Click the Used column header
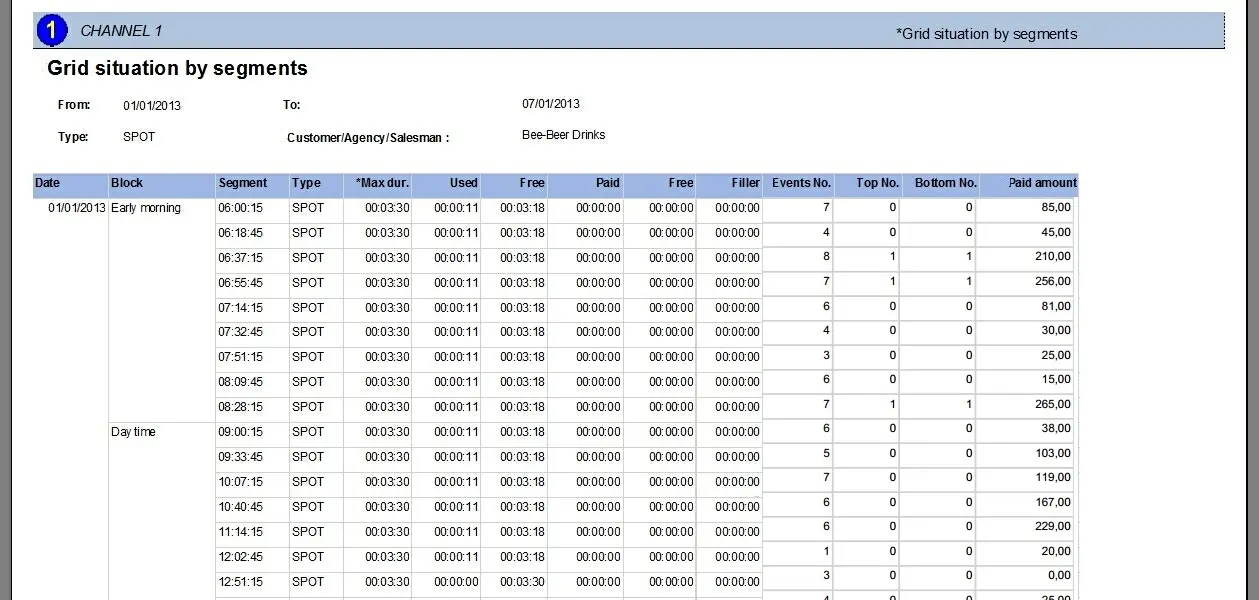Screen dimensions: 1259x600 463,183
